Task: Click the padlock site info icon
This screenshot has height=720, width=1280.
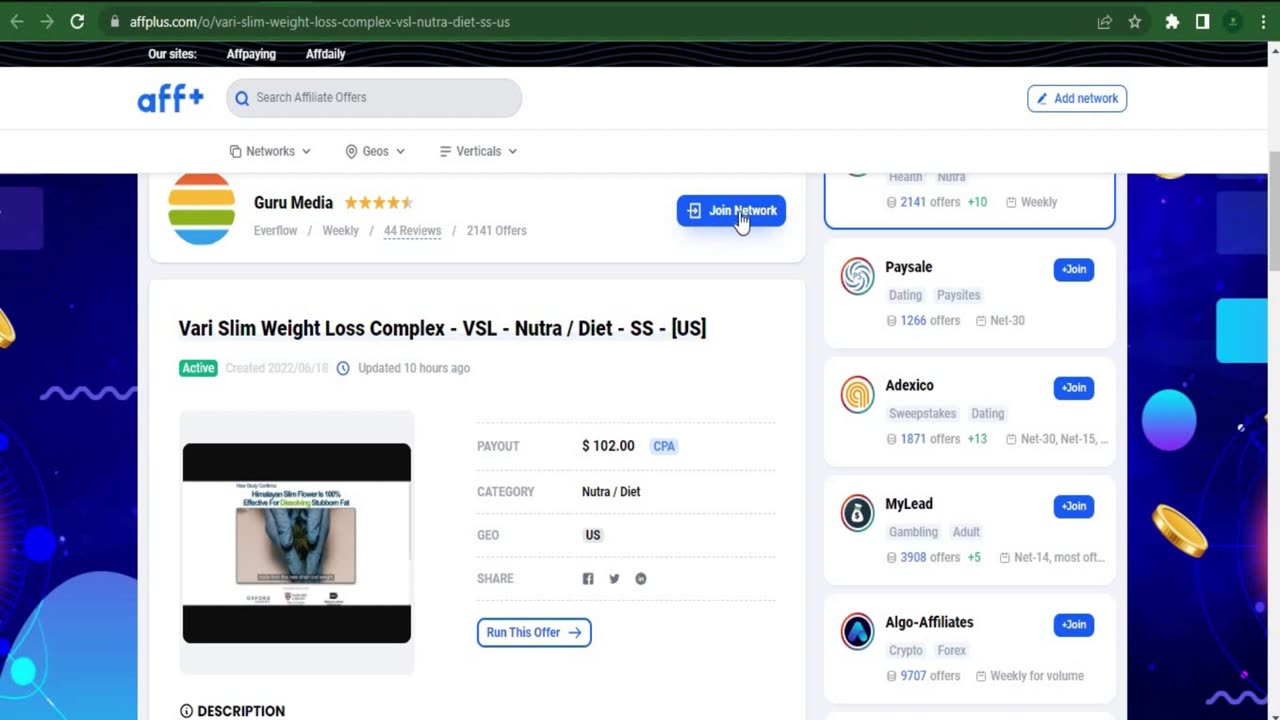Action: (115, 21)
